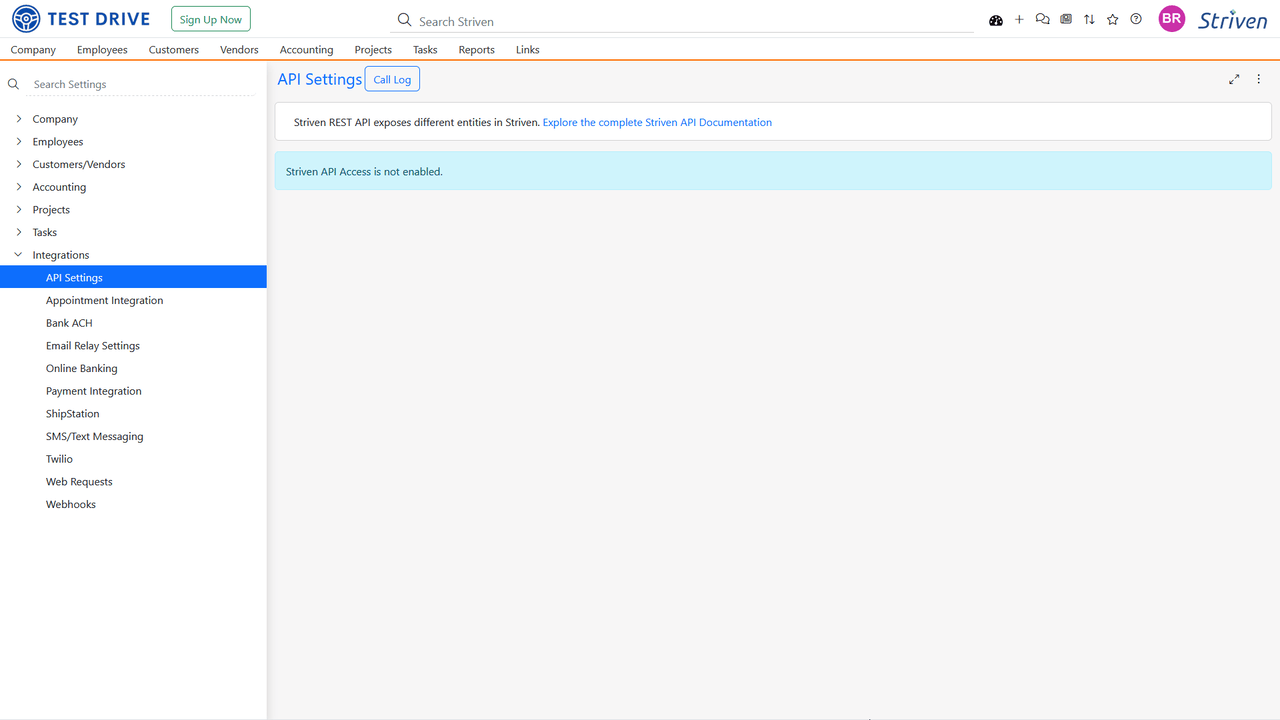The image size is (1280, 720).
Task: Click the plus quick-add icon
Action: 1019,19
